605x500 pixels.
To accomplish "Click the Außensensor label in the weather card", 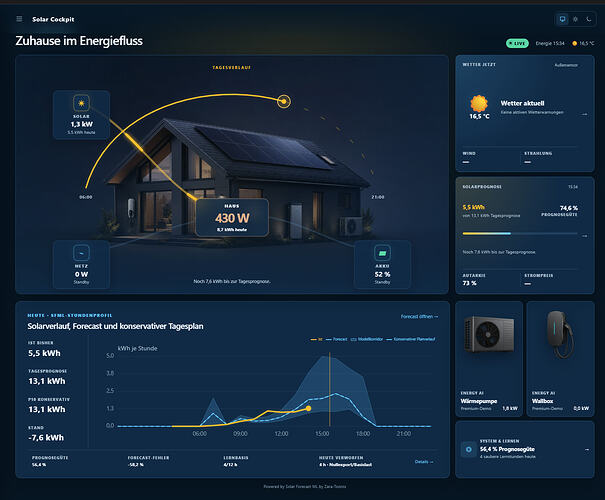I will coord(566,65).
